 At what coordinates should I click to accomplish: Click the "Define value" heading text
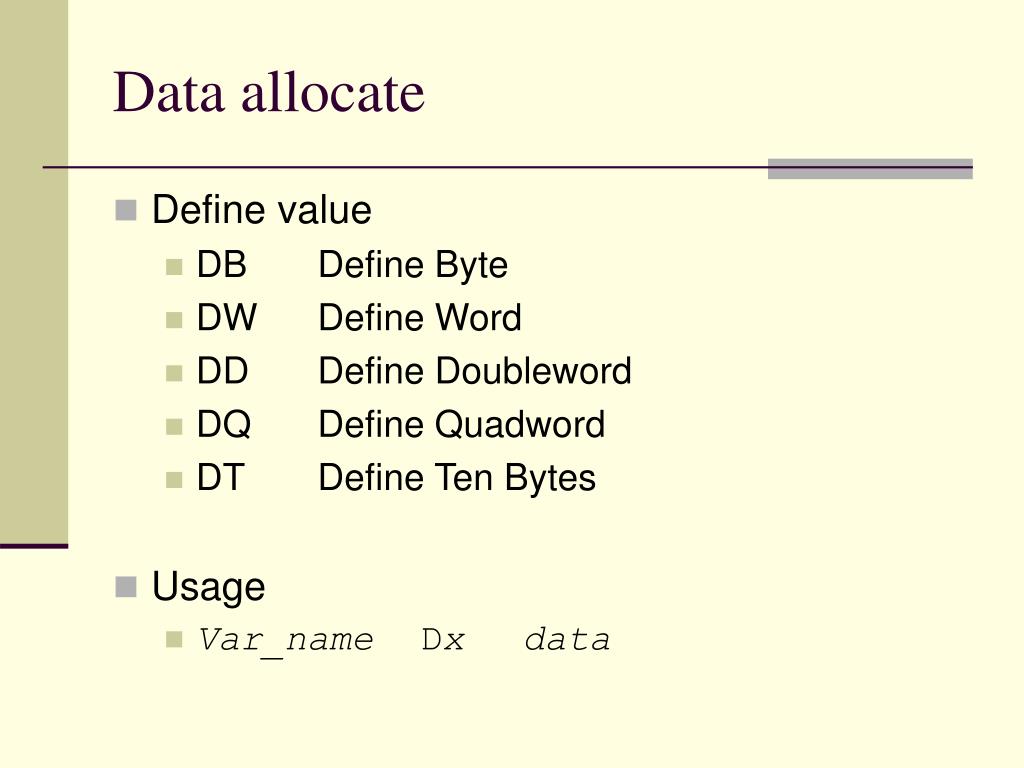[262, 210]
